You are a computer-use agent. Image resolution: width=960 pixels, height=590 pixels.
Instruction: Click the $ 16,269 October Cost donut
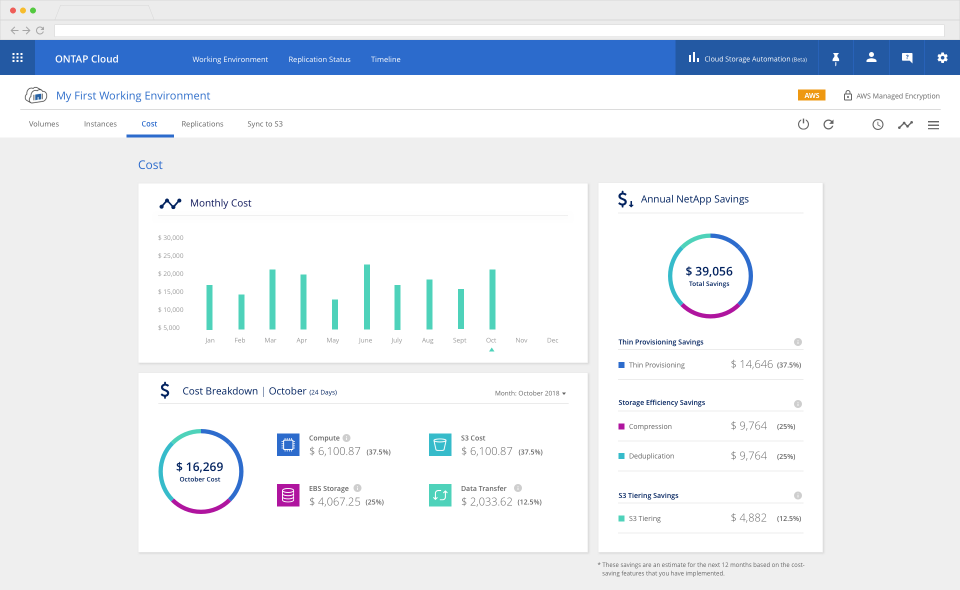pyautogui.click(x=201, y=471)
